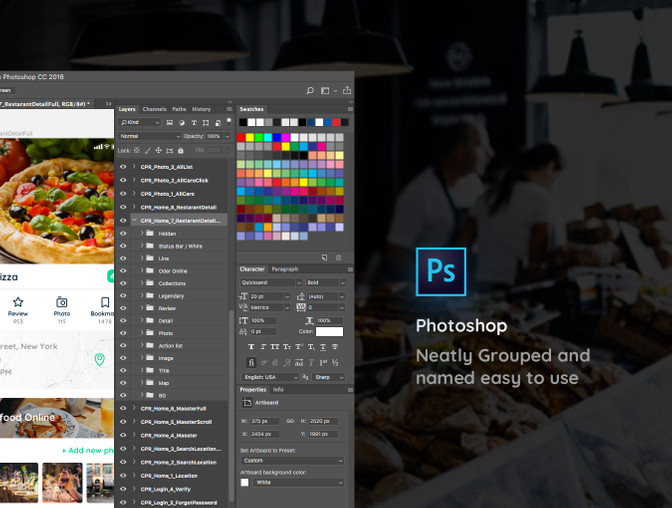Toggle visibility of Collections group
The image size is (672, 508).
pos(123,283)
